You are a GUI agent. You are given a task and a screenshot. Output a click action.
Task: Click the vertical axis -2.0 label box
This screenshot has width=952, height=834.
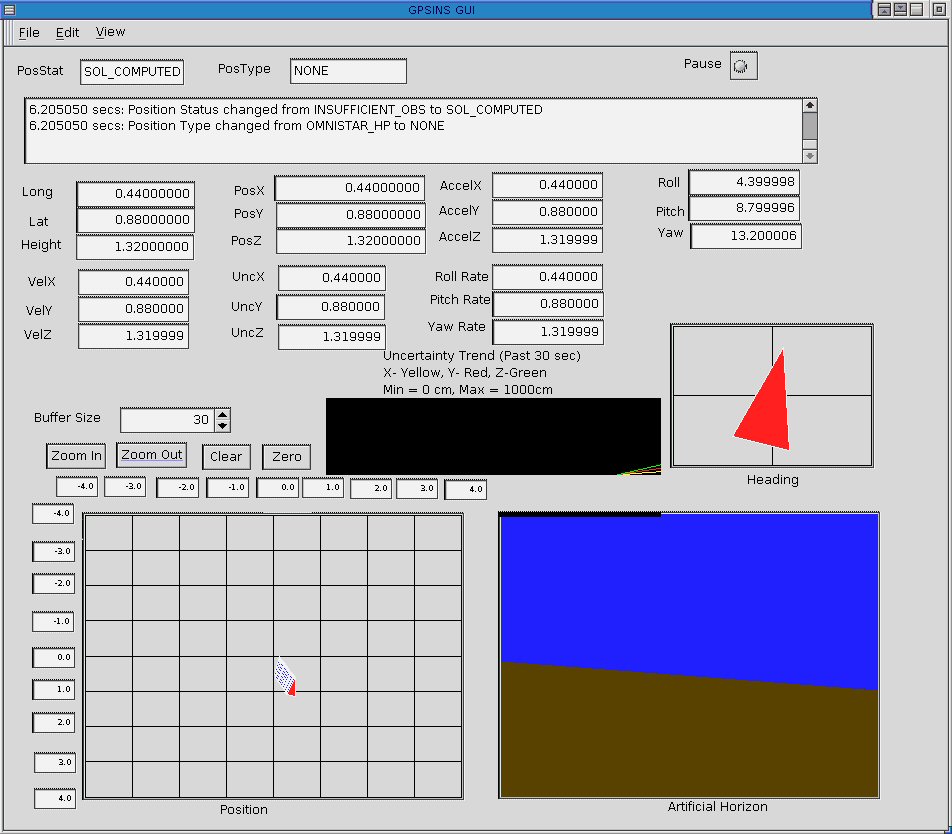point(53,583)
